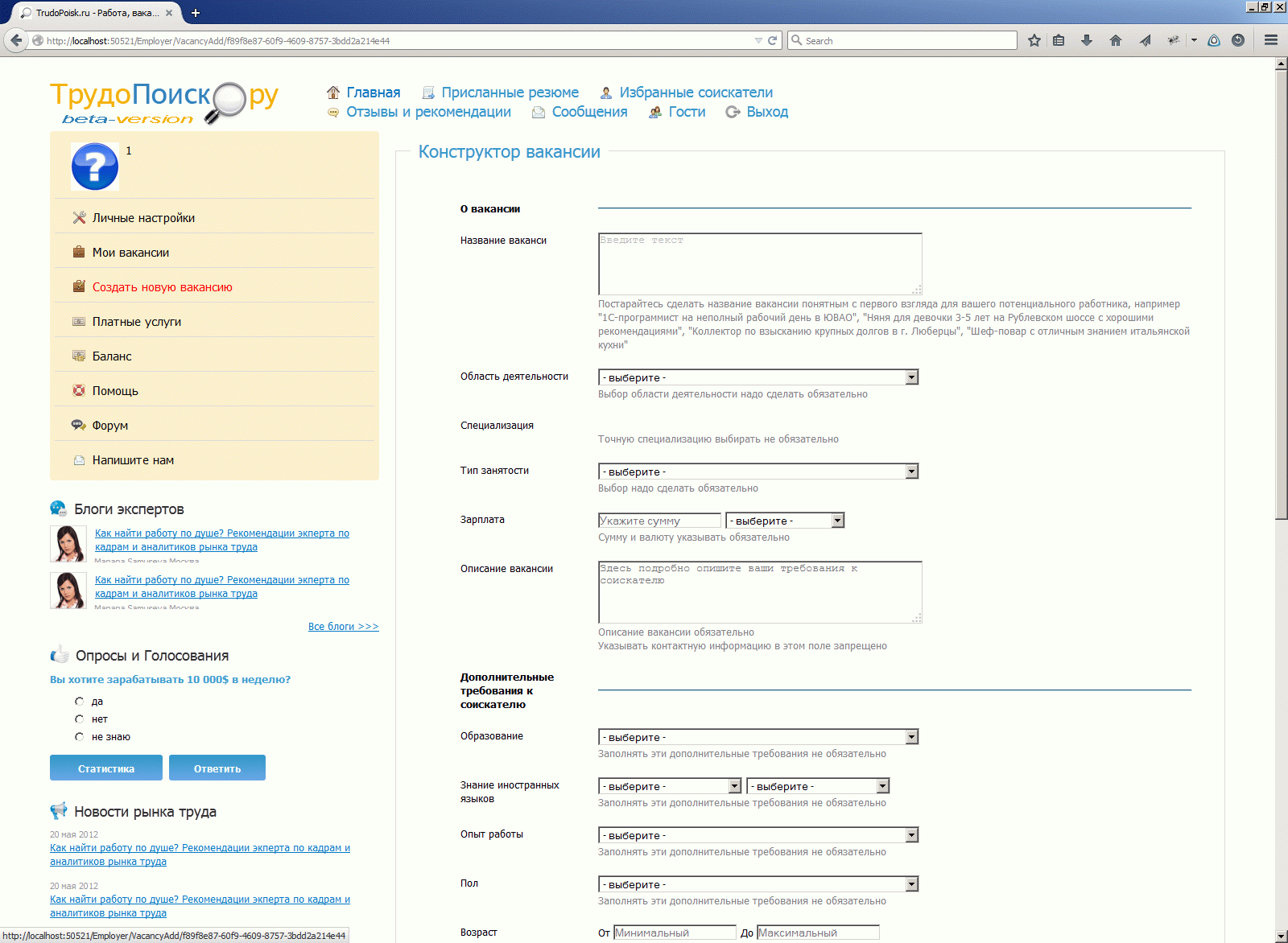This screenshot has width=1288, height=943.
Task: Go to Главная in the top menu
Action: coord(374,93)
